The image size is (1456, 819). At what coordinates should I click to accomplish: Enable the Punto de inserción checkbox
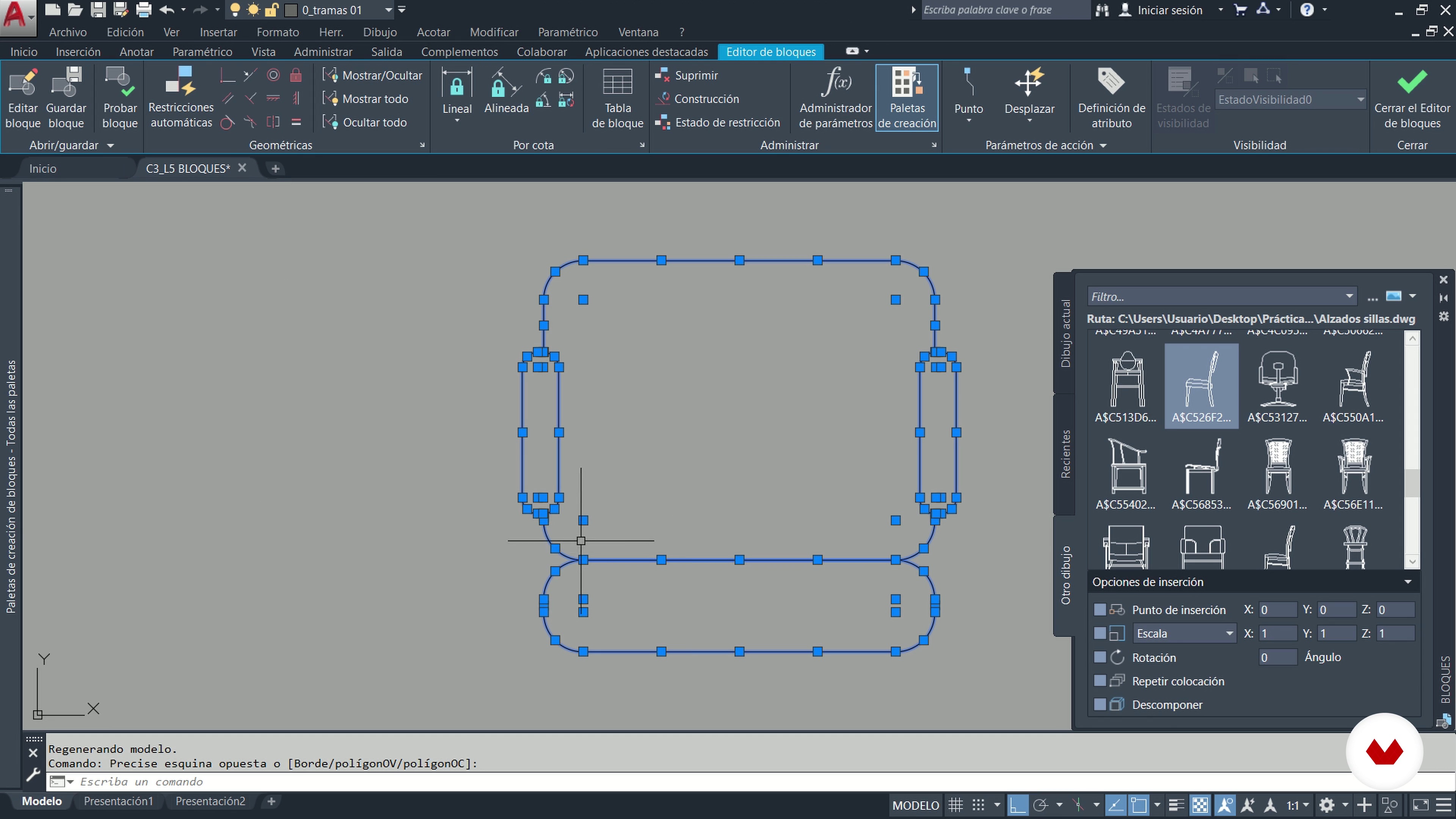coord(1099,609)
